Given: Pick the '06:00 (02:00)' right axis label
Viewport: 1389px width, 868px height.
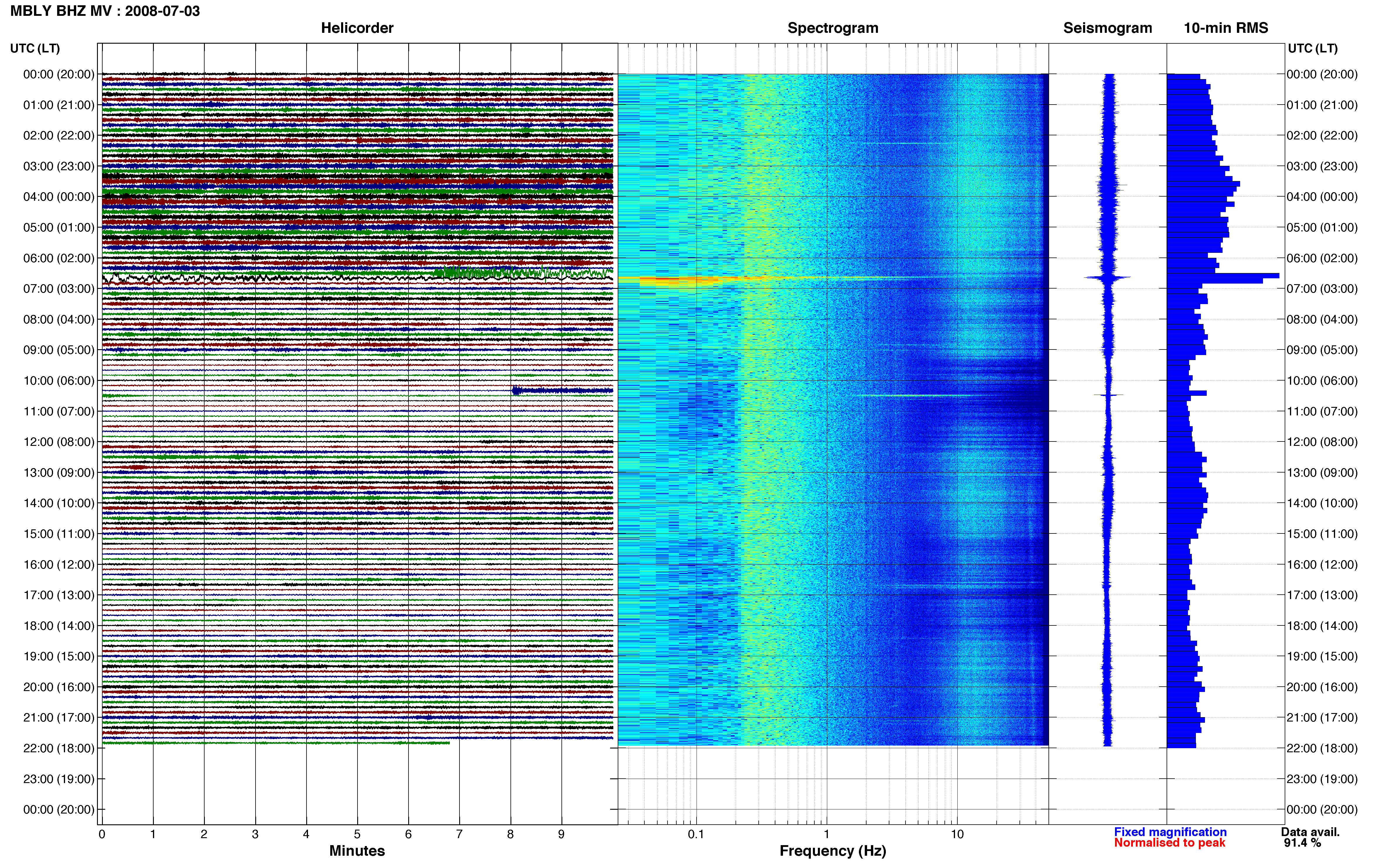Looking at the screenshot, I should coord(1322,258).
